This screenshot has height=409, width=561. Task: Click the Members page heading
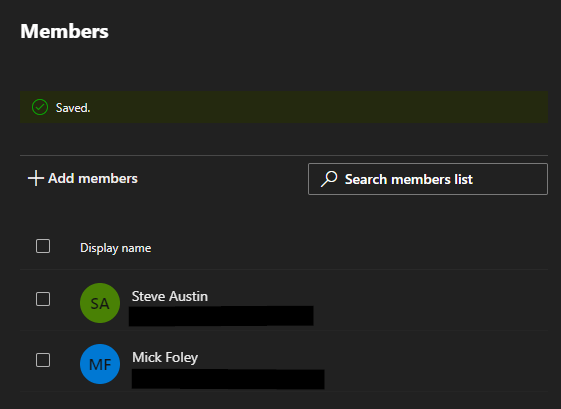pyautogui.click(x=64, y=31)
